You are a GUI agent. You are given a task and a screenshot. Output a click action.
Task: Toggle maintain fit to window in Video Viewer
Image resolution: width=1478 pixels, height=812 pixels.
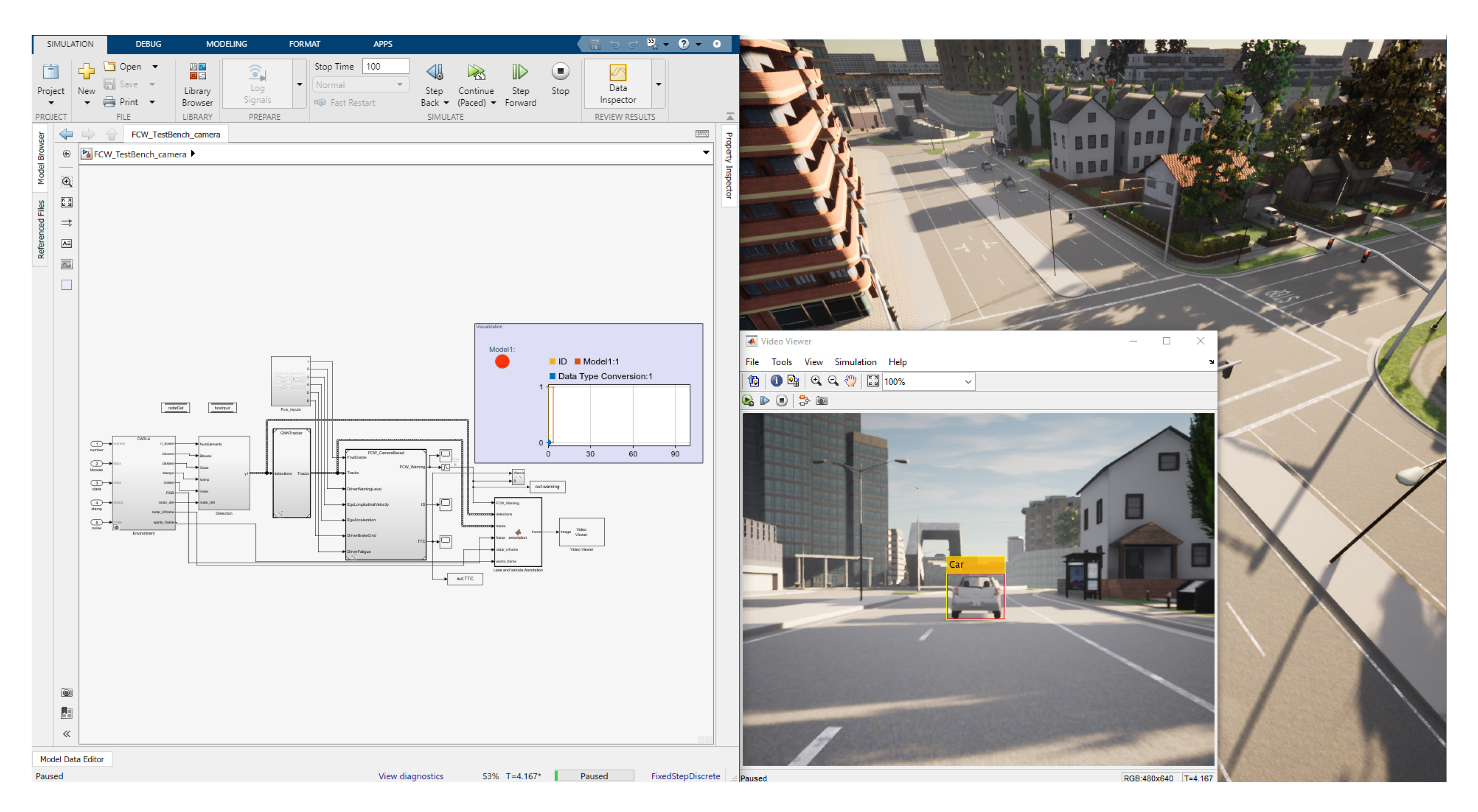tap(872, 381)
